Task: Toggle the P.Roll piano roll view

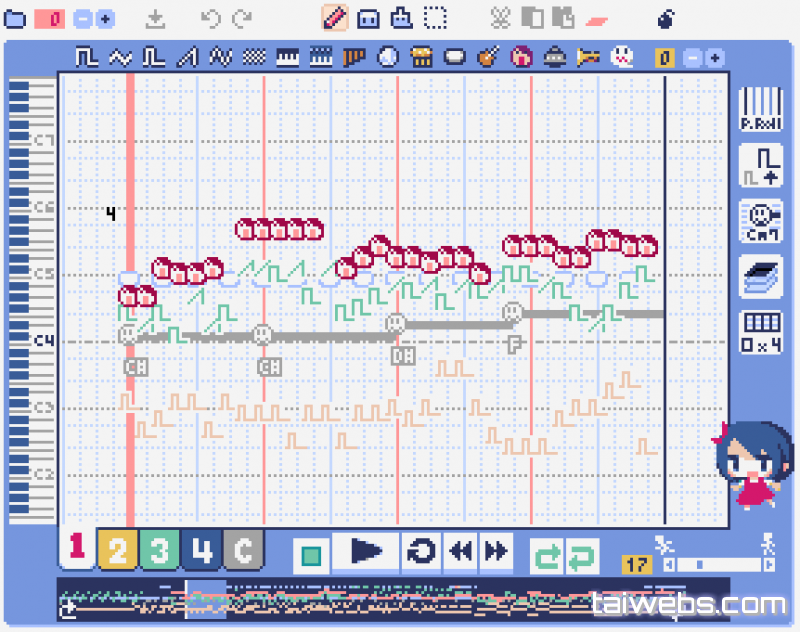Action: (762, 108)
